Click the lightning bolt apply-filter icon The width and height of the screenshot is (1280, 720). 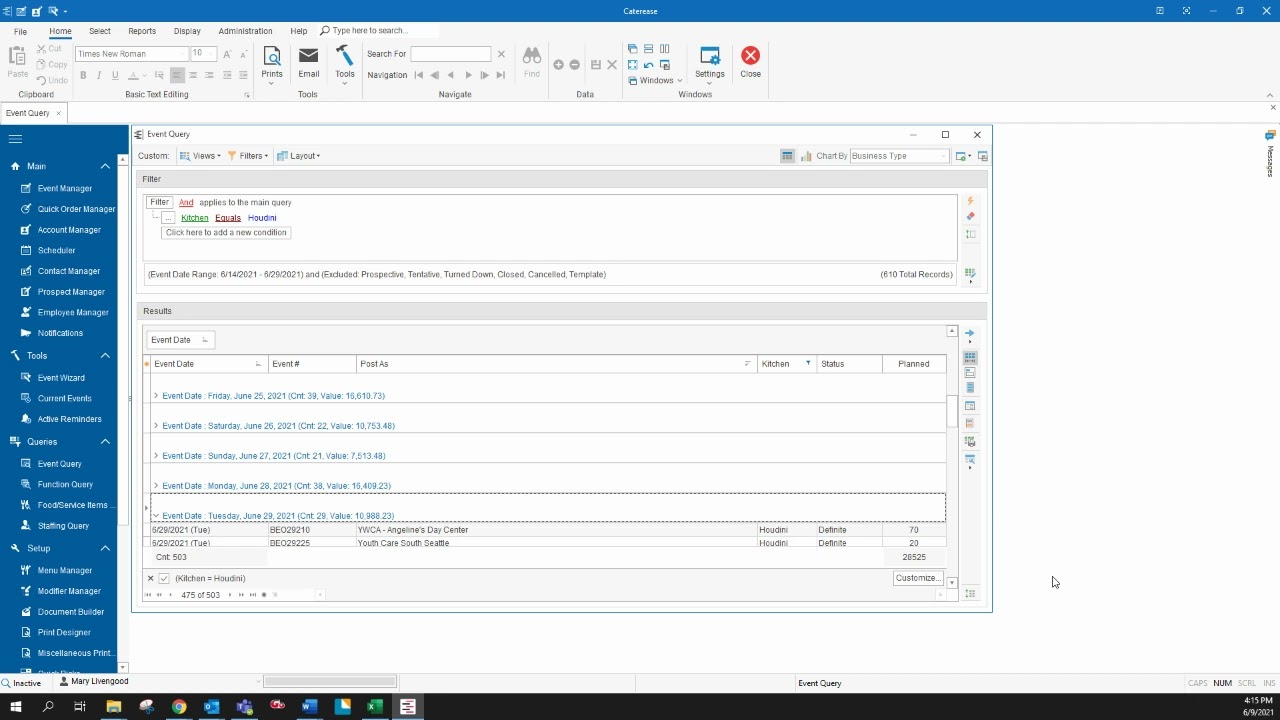click(970, 201)
